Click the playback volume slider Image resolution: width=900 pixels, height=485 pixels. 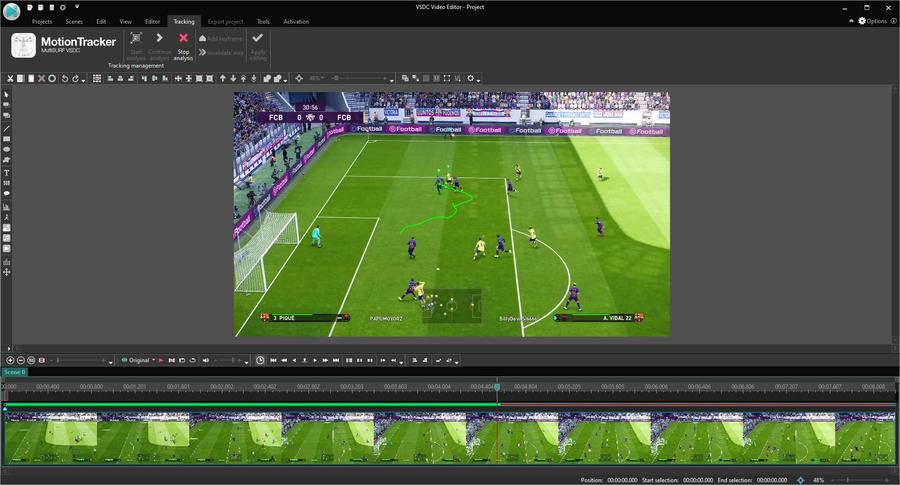228,360
